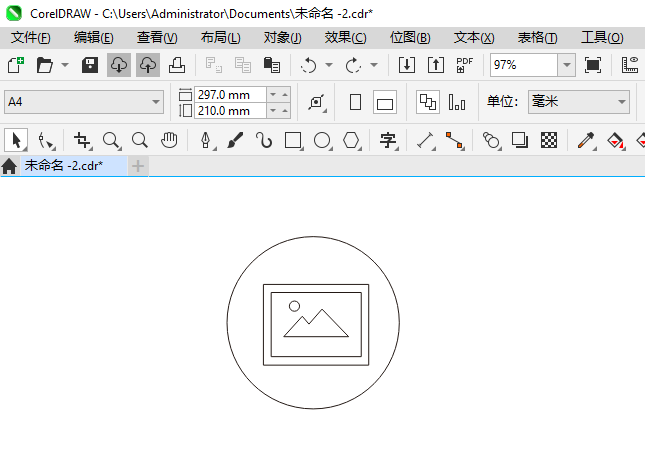
Task: Select the Zoom tool magnifier
Action: click(111, 141)
